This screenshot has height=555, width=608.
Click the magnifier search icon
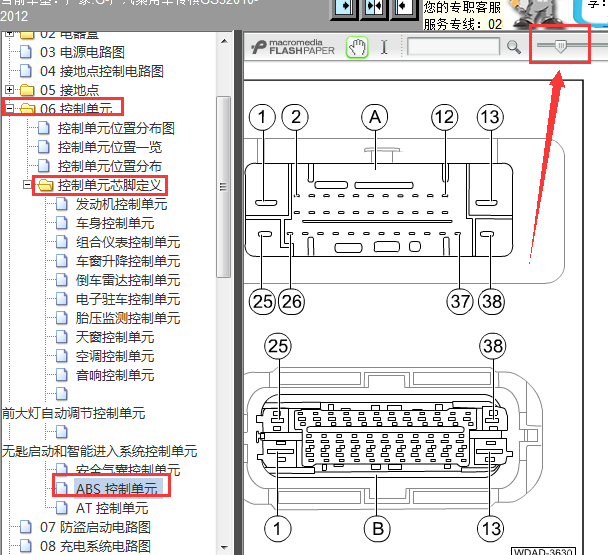click(x=514, y=47)
